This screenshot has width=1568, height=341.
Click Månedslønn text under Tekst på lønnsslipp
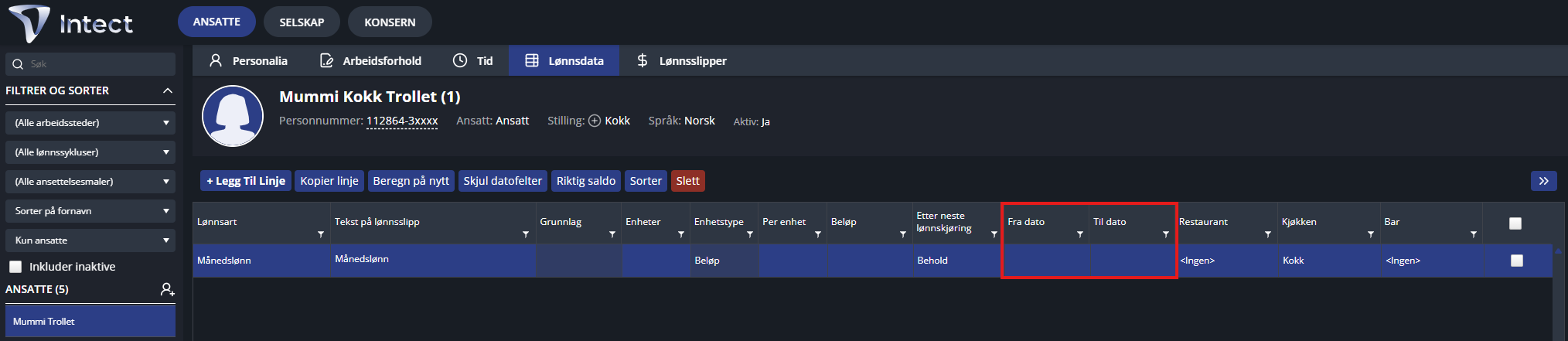click(362, 259)
